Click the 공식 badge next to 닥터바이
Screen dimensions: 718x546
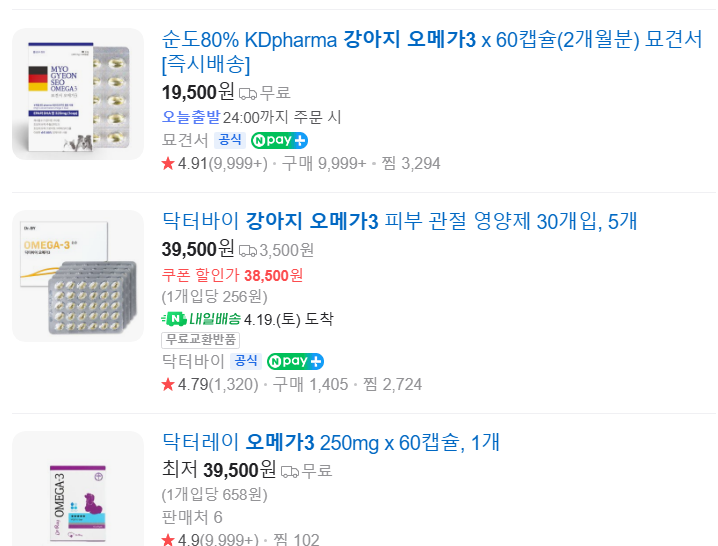(245, 361)
